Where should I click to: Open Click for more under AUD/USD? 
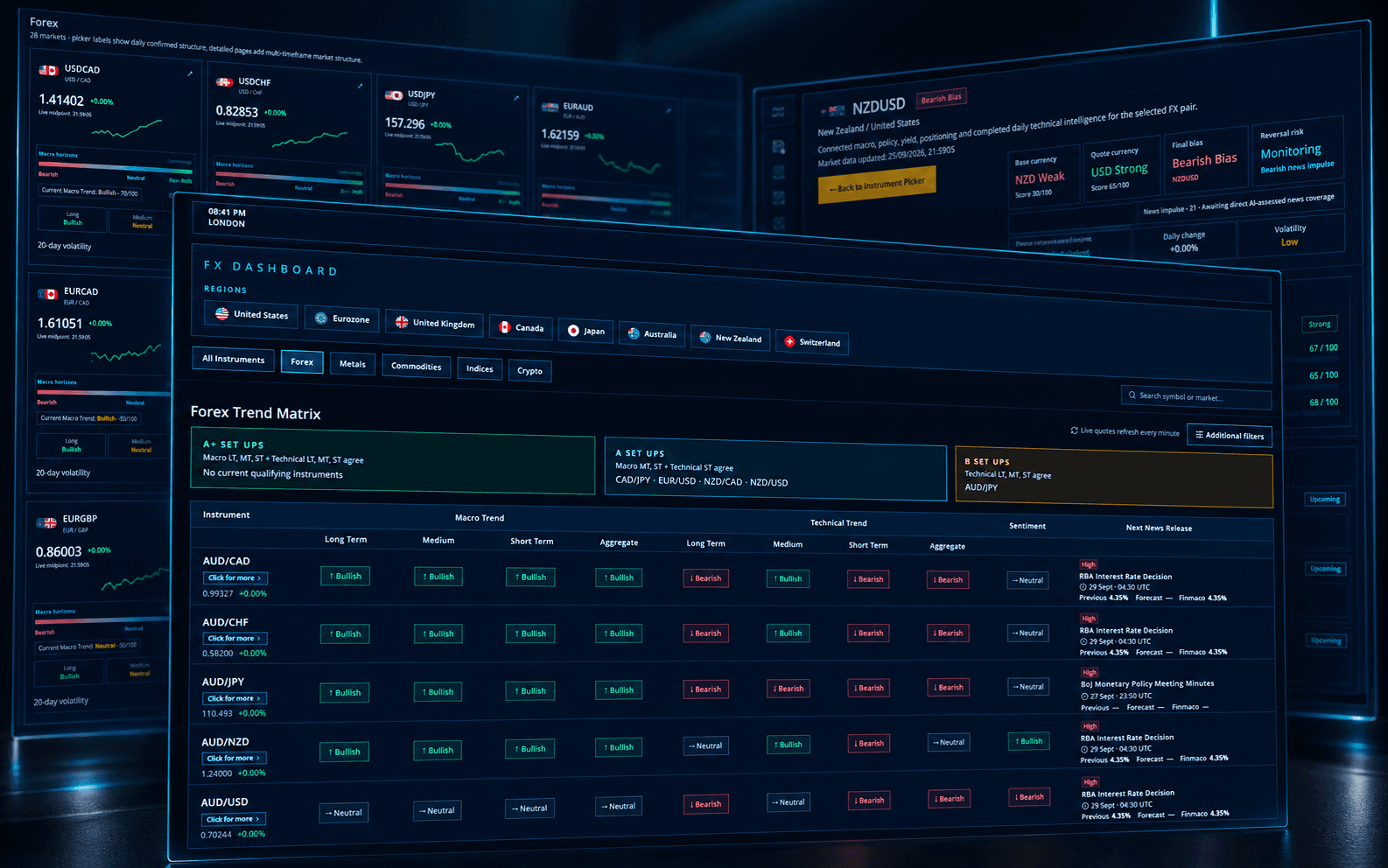click(x=234, y=820)
